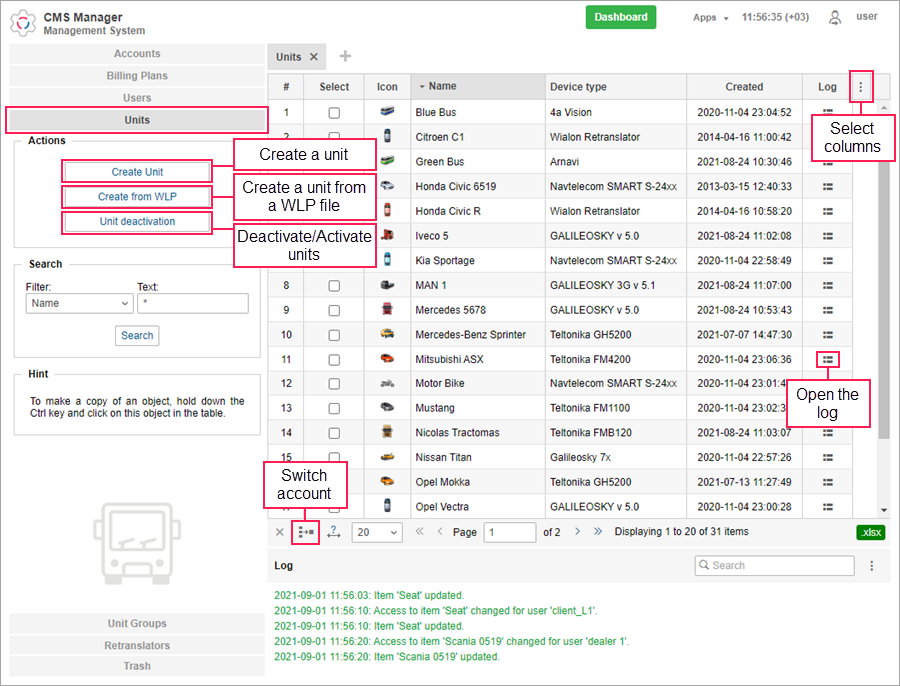This screenshot has height=686, width=900.
Task: Tick the Mitsubishi ASX checkbox
Action: click(334, 360)
